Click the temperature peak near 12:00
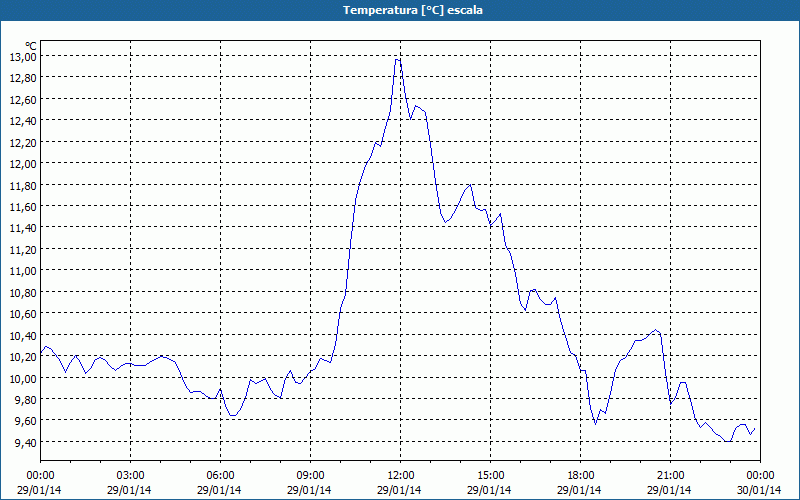Image resolution: width=800 pixels, height=500 pixels. point(398,60)
